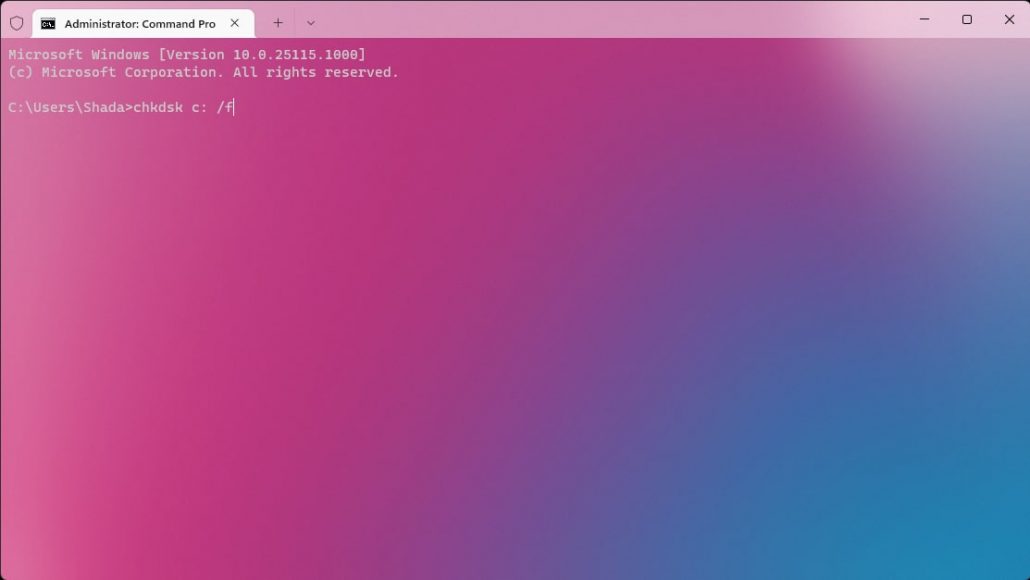Click the Command Prompt icon in the tab
This screenshot has width=1030, height=580.
(48, 23)
